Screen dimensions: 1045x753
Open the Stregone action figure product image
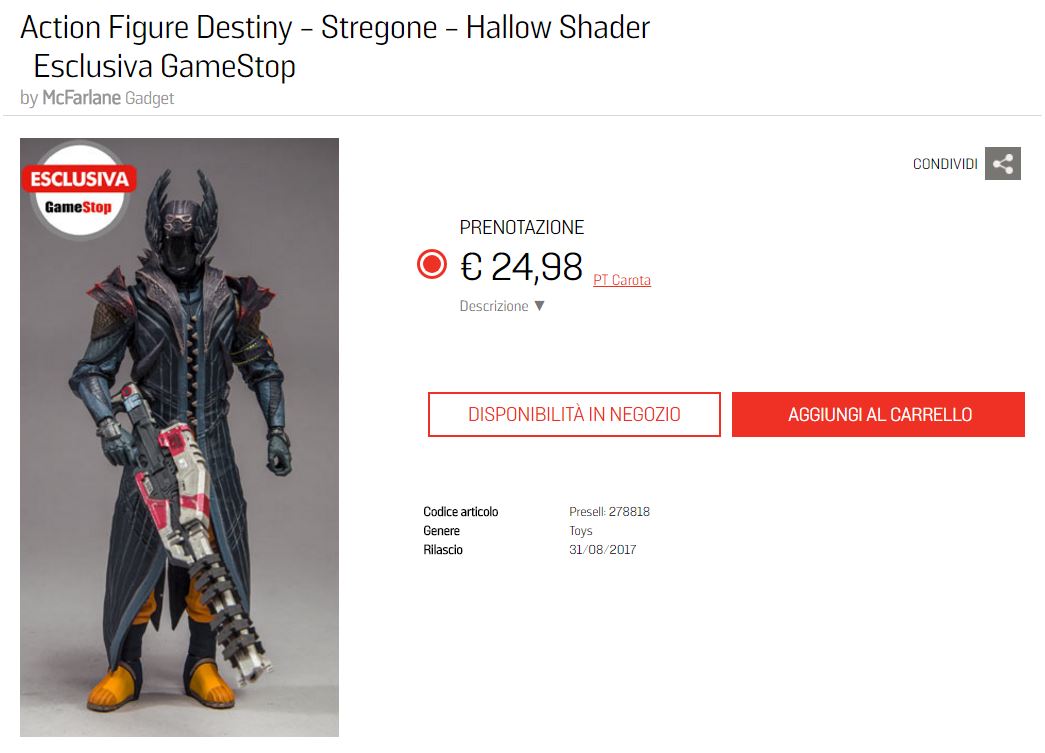click(x=179, y=437)
